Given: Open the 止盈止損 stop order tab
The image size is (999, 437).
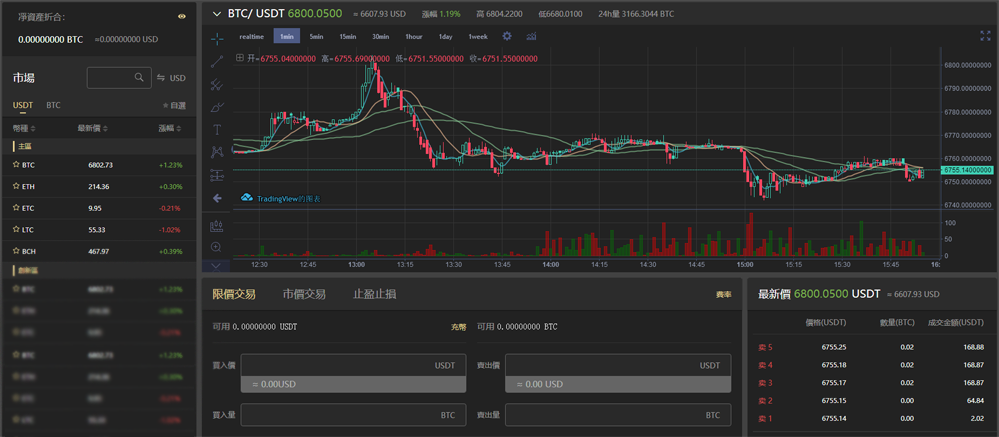Looking at the screenshot, I should click(x=375, y=294).
